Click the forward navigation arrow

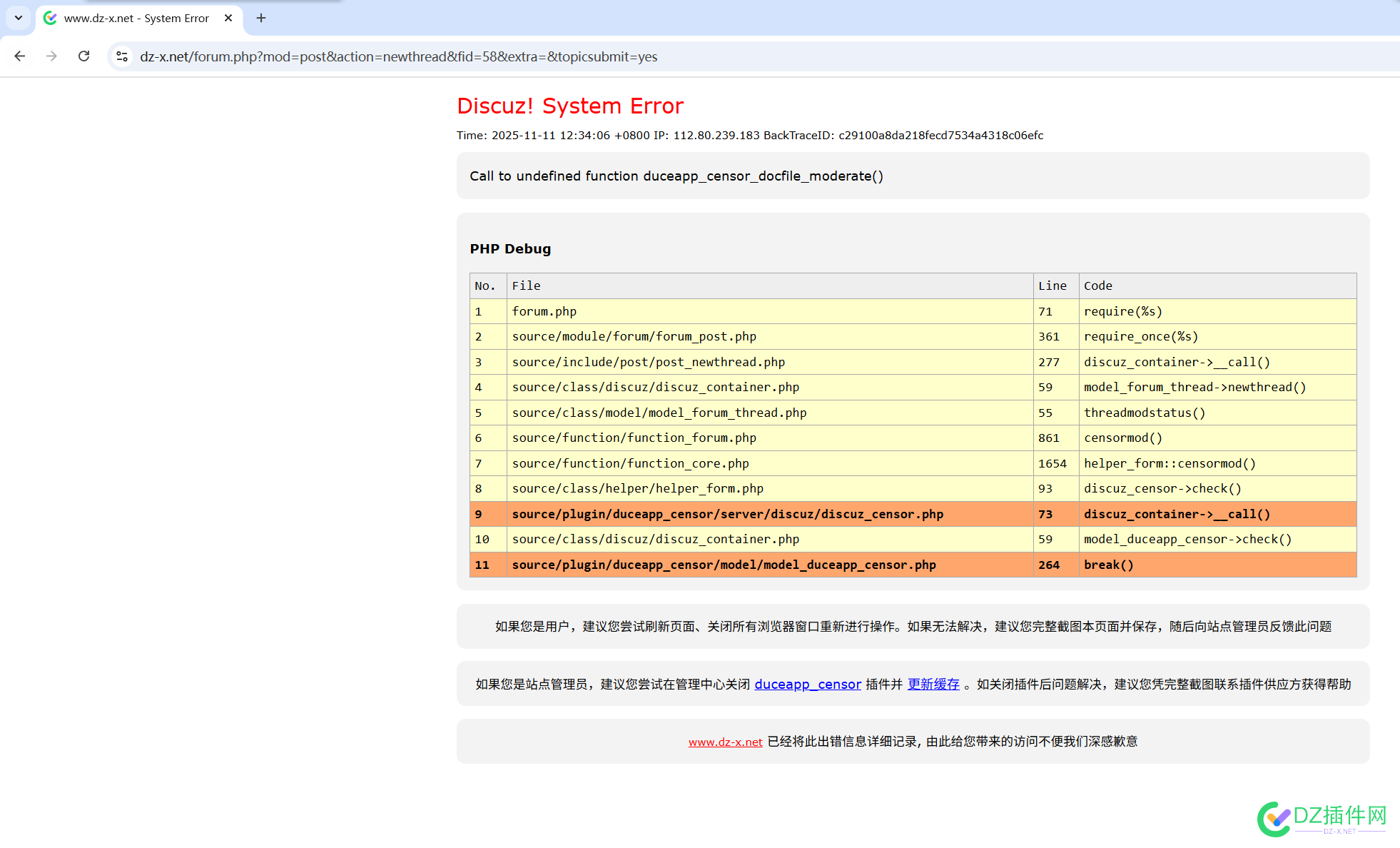pyautogui.click(x=51, y=56)
